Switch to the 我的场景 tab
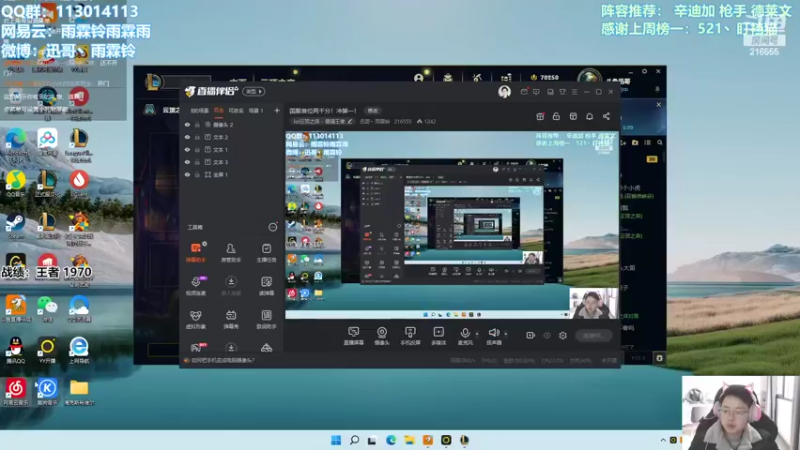The width and height of the screenshot is (800, 450). pyautogui.click(x=199, y=110)
